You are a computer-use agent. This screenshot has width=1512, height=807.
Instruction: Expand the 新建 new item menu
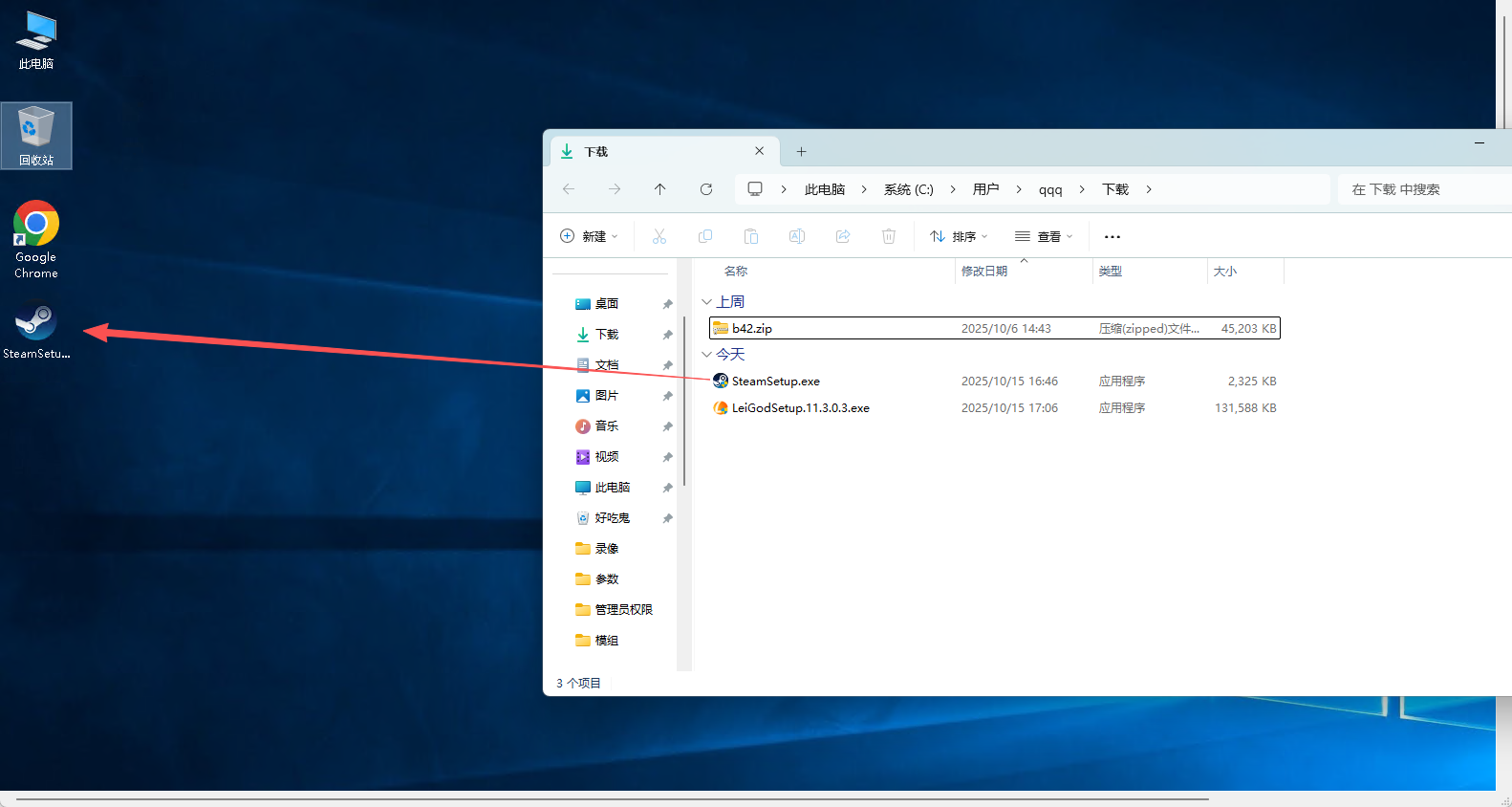[x=590, y=236]
